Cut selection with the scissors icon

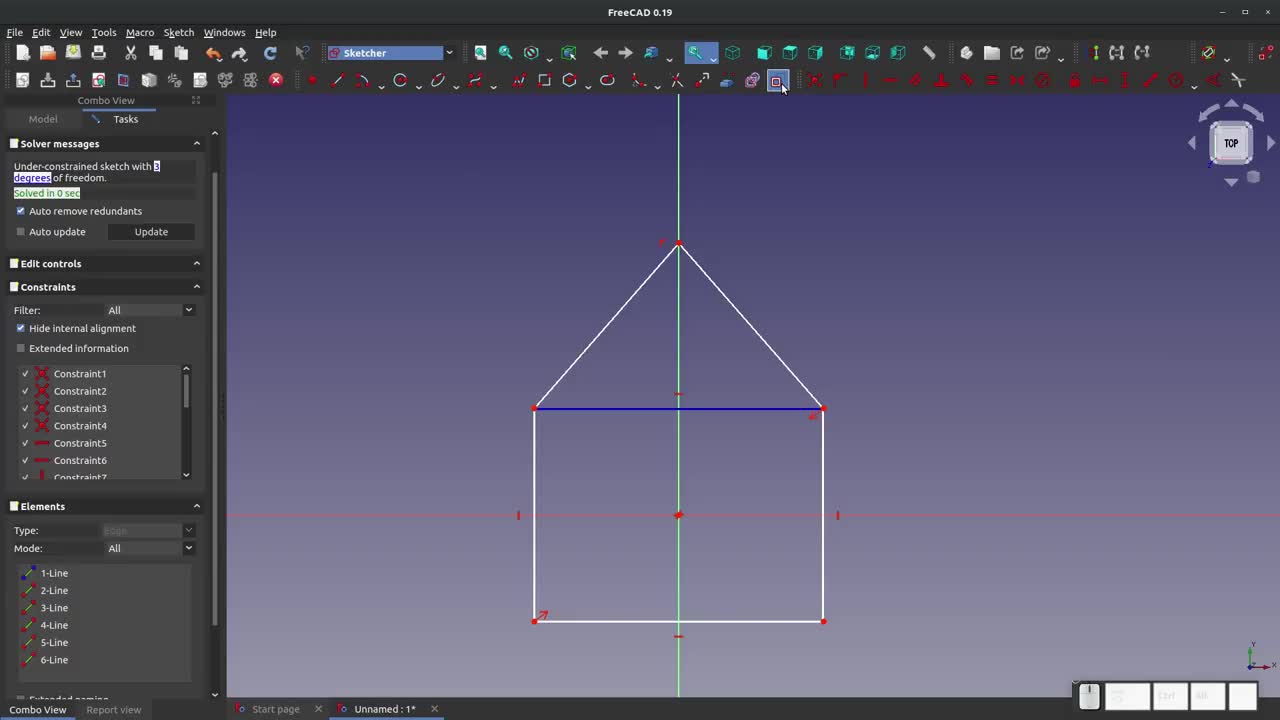coord(130,53)
